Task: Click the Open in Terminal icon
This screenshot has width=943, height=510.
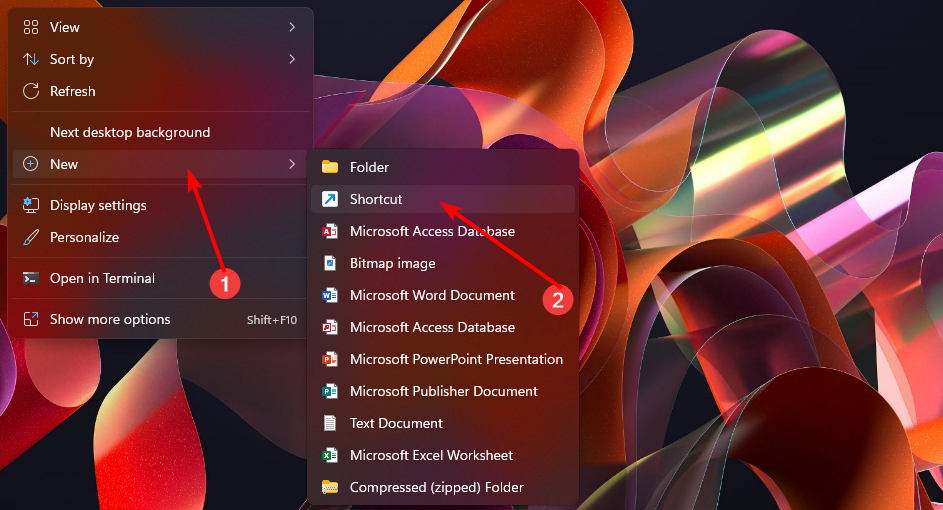Action: [x=31, y=278]
